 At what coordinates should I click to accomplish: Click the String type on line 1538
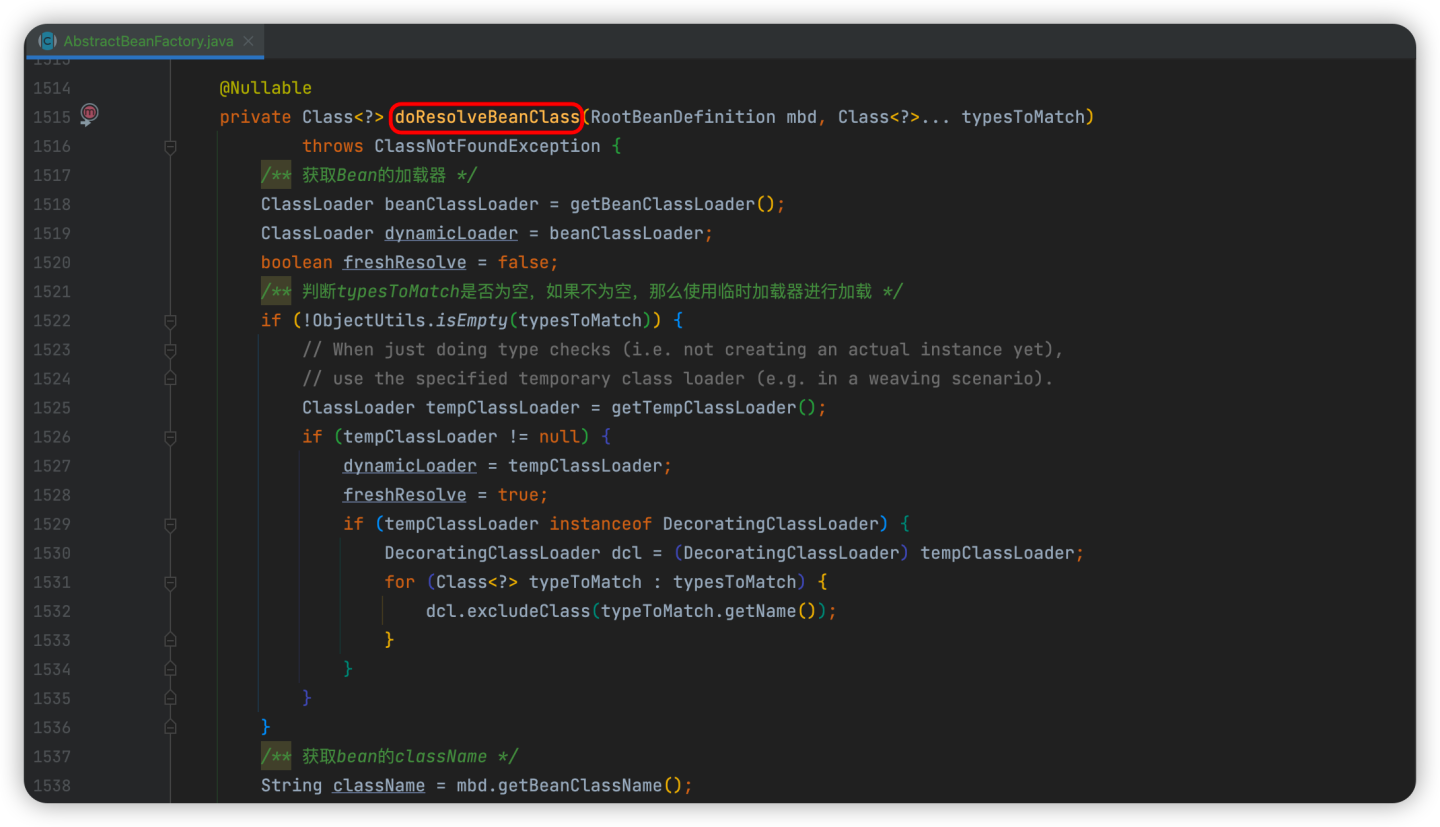[292, 786]
